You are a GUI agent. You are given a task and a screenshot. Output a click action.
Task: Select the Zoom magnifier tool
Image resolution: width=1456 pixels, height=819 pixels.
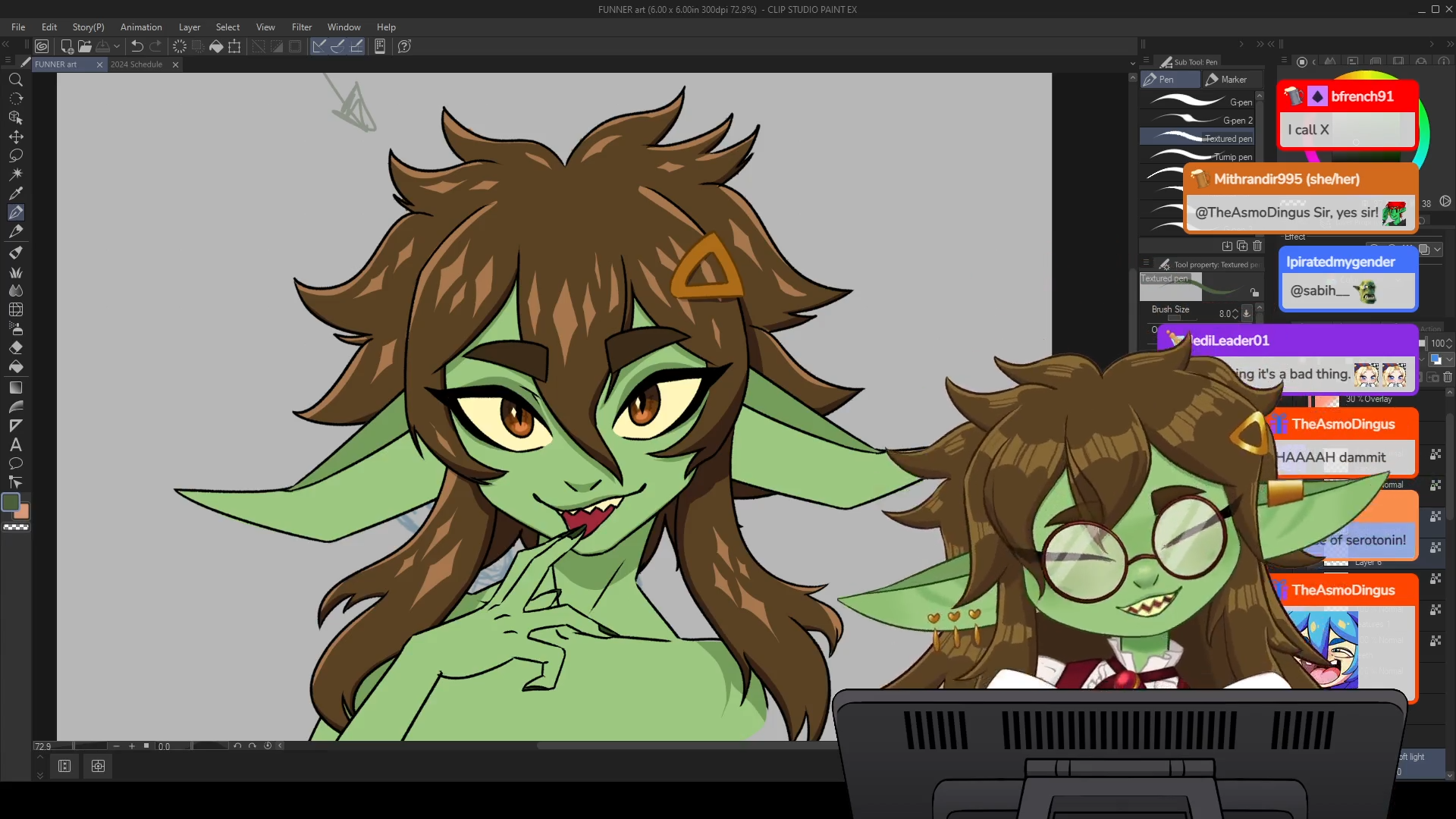[x=15, y=80]
